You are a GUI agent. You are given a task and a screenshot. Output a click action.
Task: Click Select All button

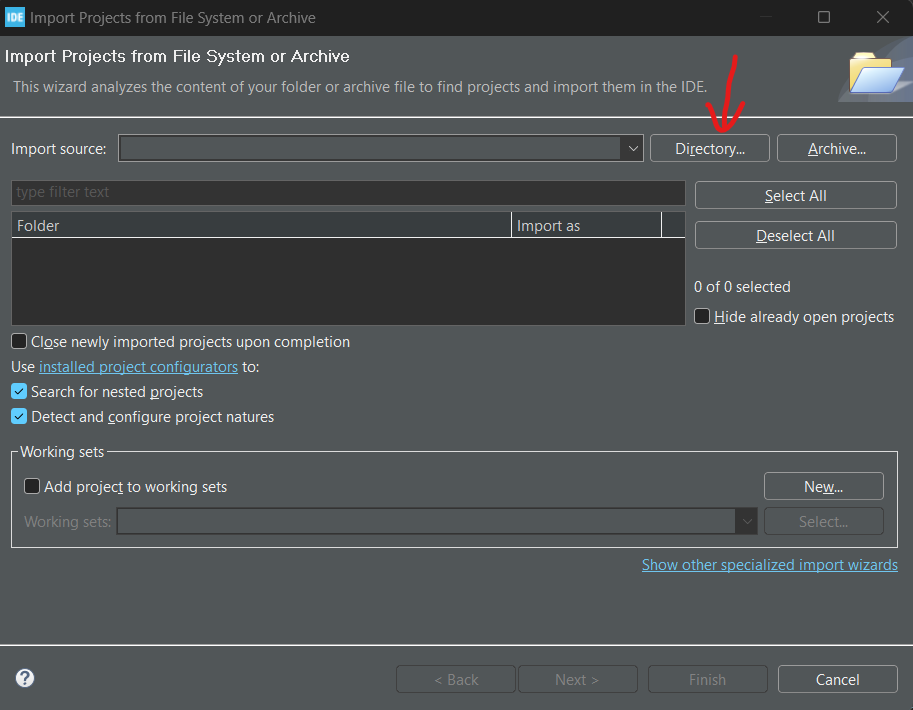click(795, 196)
